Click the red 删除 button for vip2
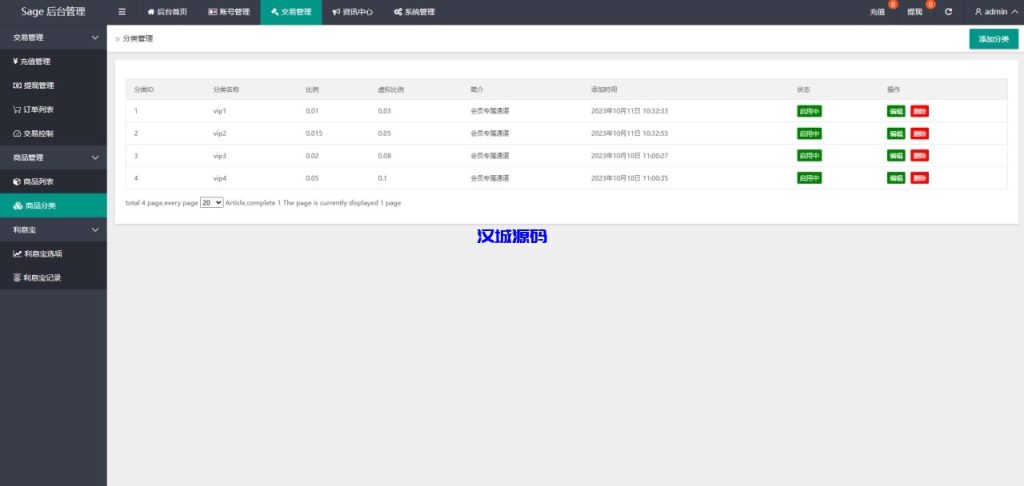Viewport: 1024px width, 486px height. [919, 133]
